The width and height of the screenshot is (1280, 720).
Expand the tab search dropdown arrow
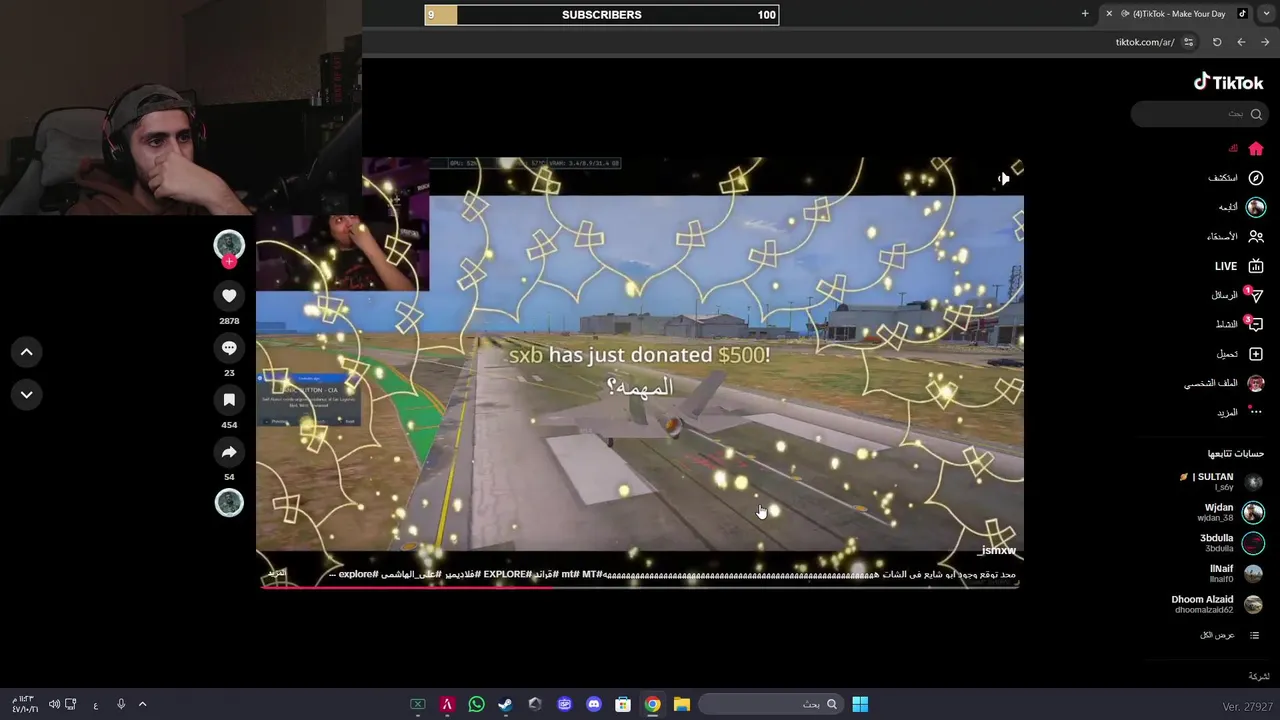point(1266,14)
